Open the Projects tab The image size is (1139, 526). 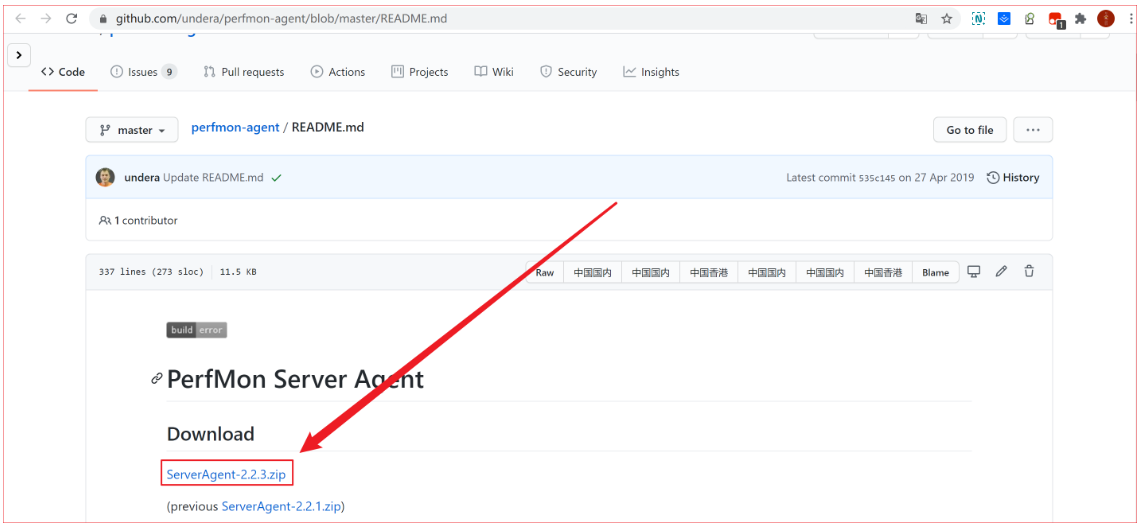coord(420,72)
